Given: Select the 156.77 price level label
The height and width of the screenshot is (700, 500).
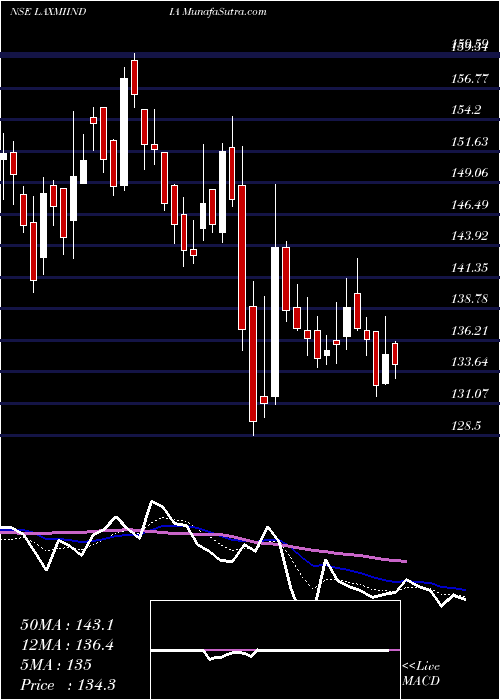Looking at the screenshot, I should pos(470,79).
